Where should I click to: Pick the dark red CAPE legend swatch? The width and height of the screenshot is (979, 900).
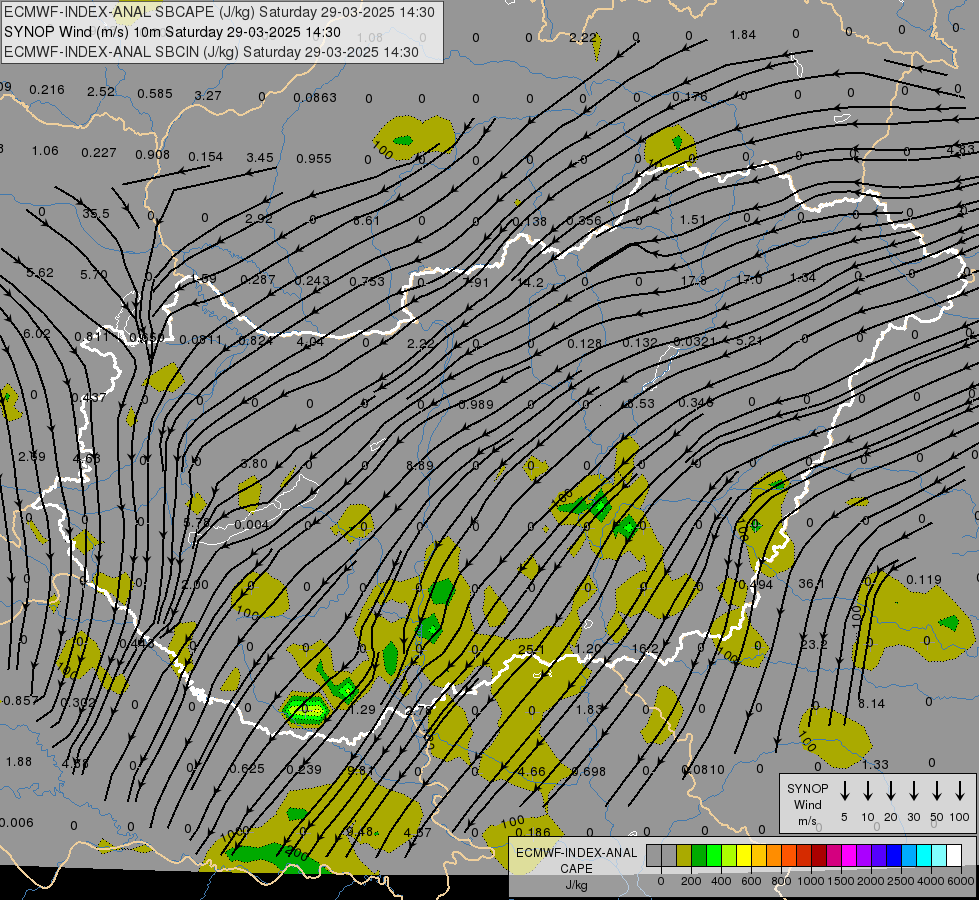point(819,856)
